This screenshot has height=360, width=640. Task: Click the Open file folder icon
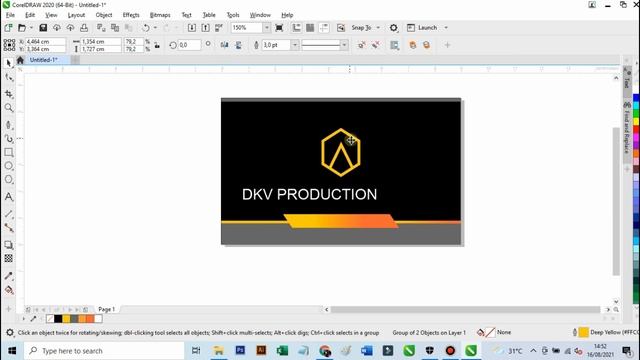pyautogui.click(x=22, y=28)
